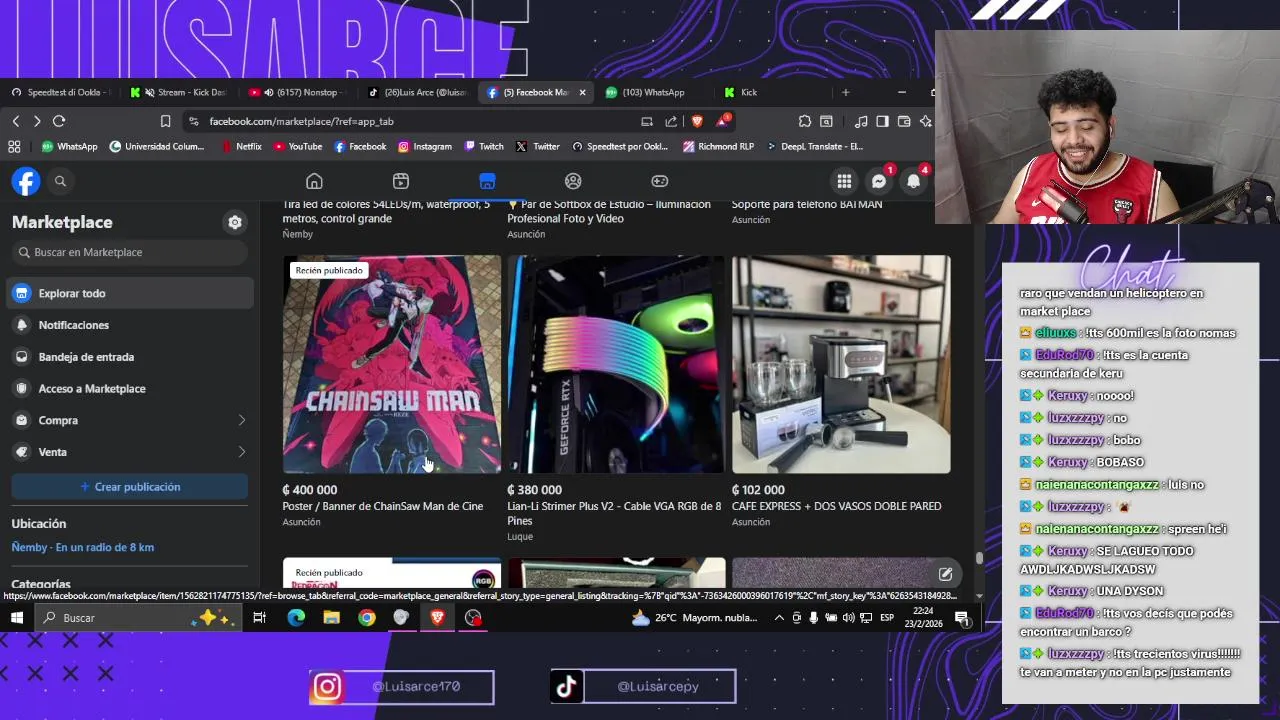
Task: Open the Instagram bookmark
Action: pyautogui.click(x=425, y=146)
